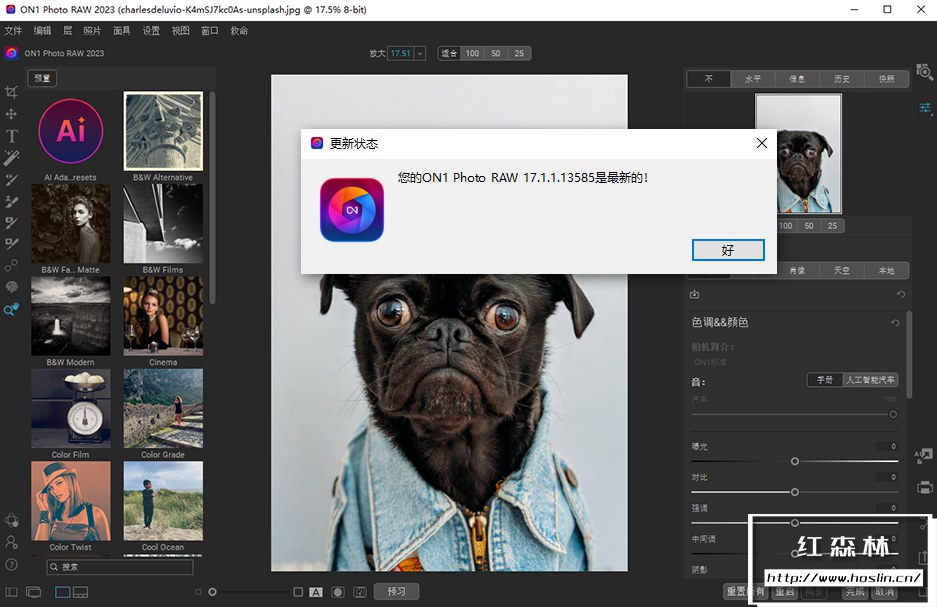Viewport: 937px width, 607px height.
Task: Click the 预习 preview button
Action: click(396, 591)
